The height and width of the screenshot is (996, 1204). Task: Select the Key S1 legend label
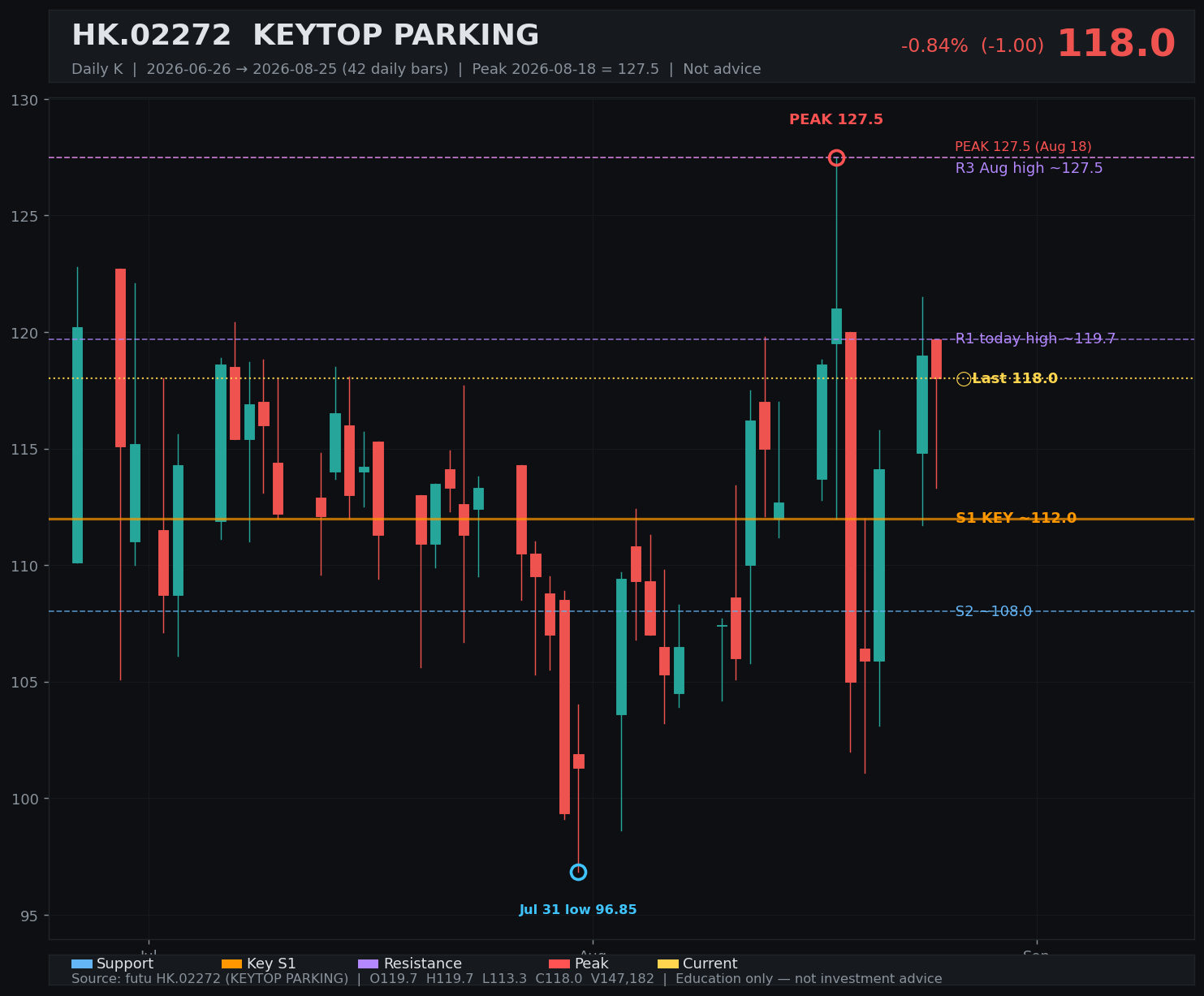point(271,964)
